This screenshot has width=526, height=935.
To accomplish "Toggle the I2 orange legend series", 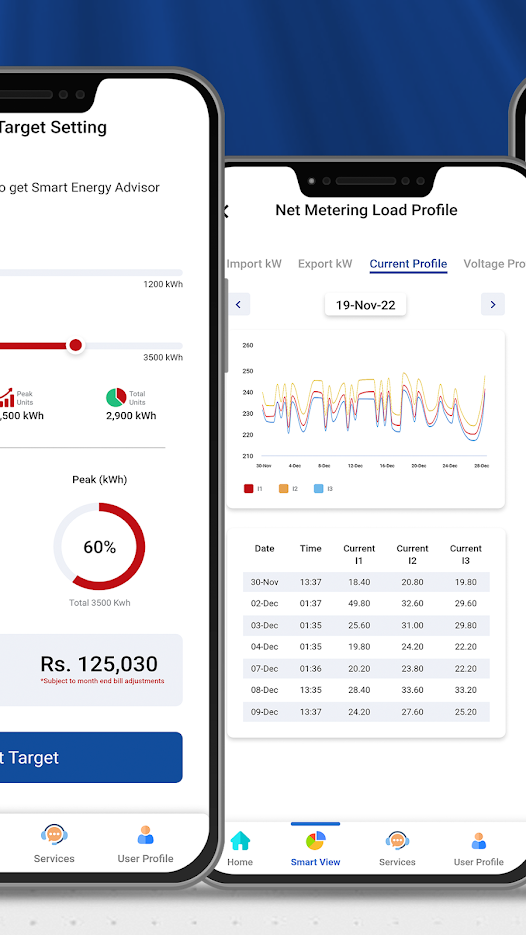I will click(283, 488).
